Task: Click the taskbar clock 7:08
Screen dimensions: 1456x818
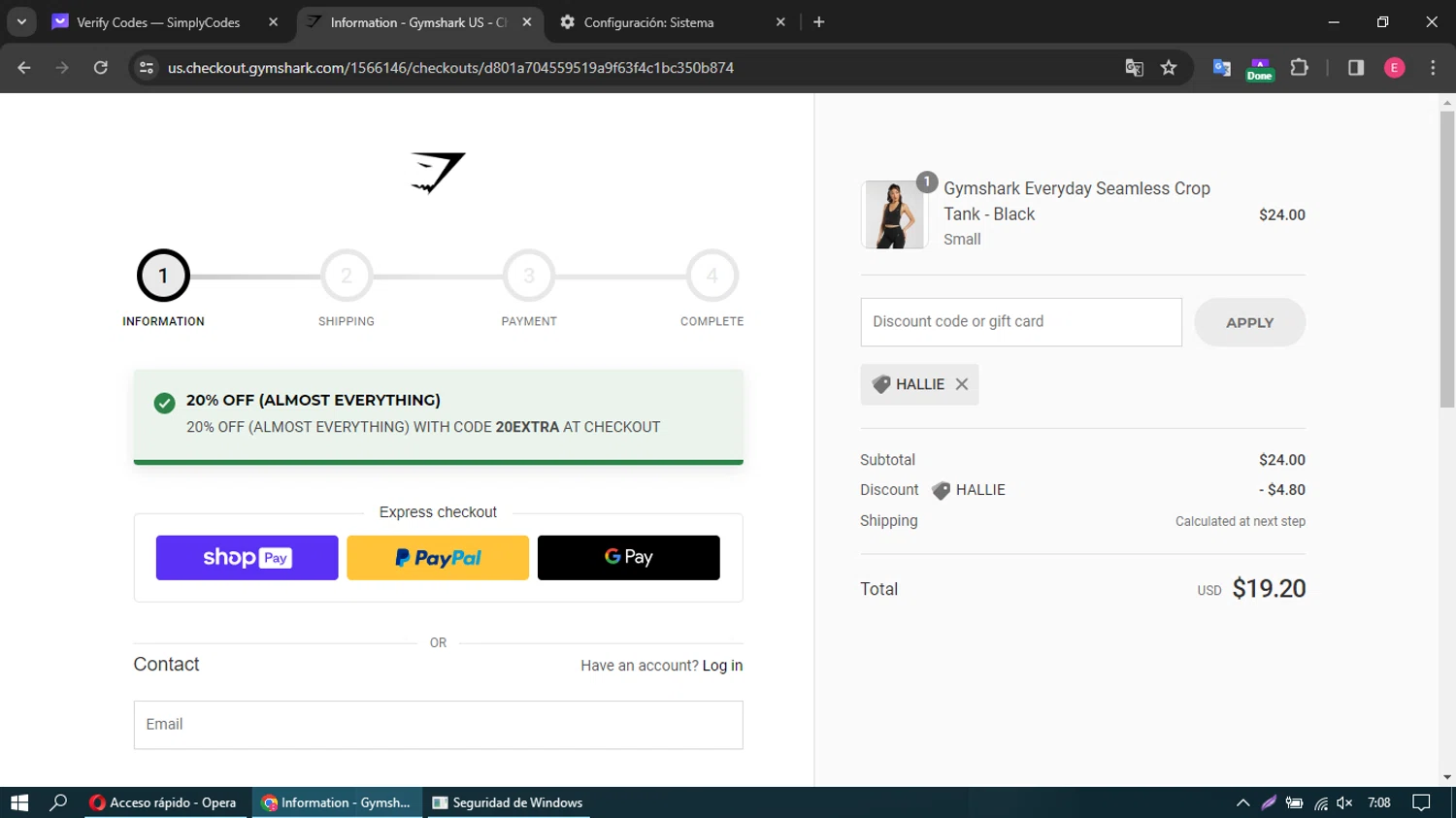Action: [x=1378, y=802]
